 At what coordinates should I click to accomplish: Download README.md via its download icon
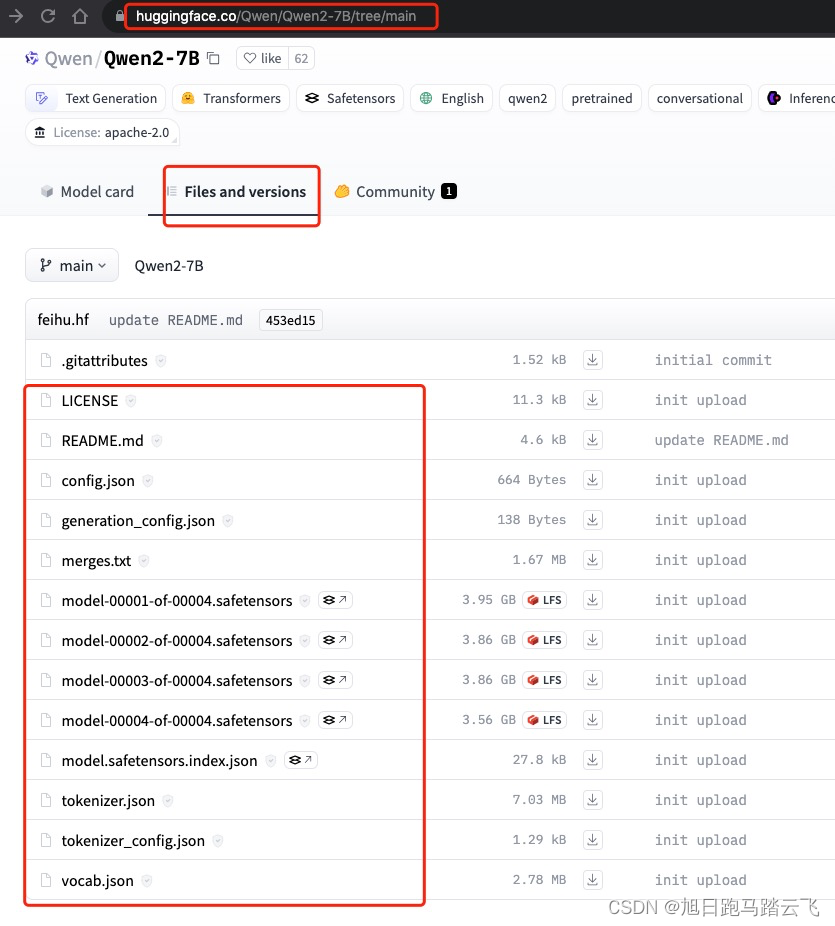[593, 440]
